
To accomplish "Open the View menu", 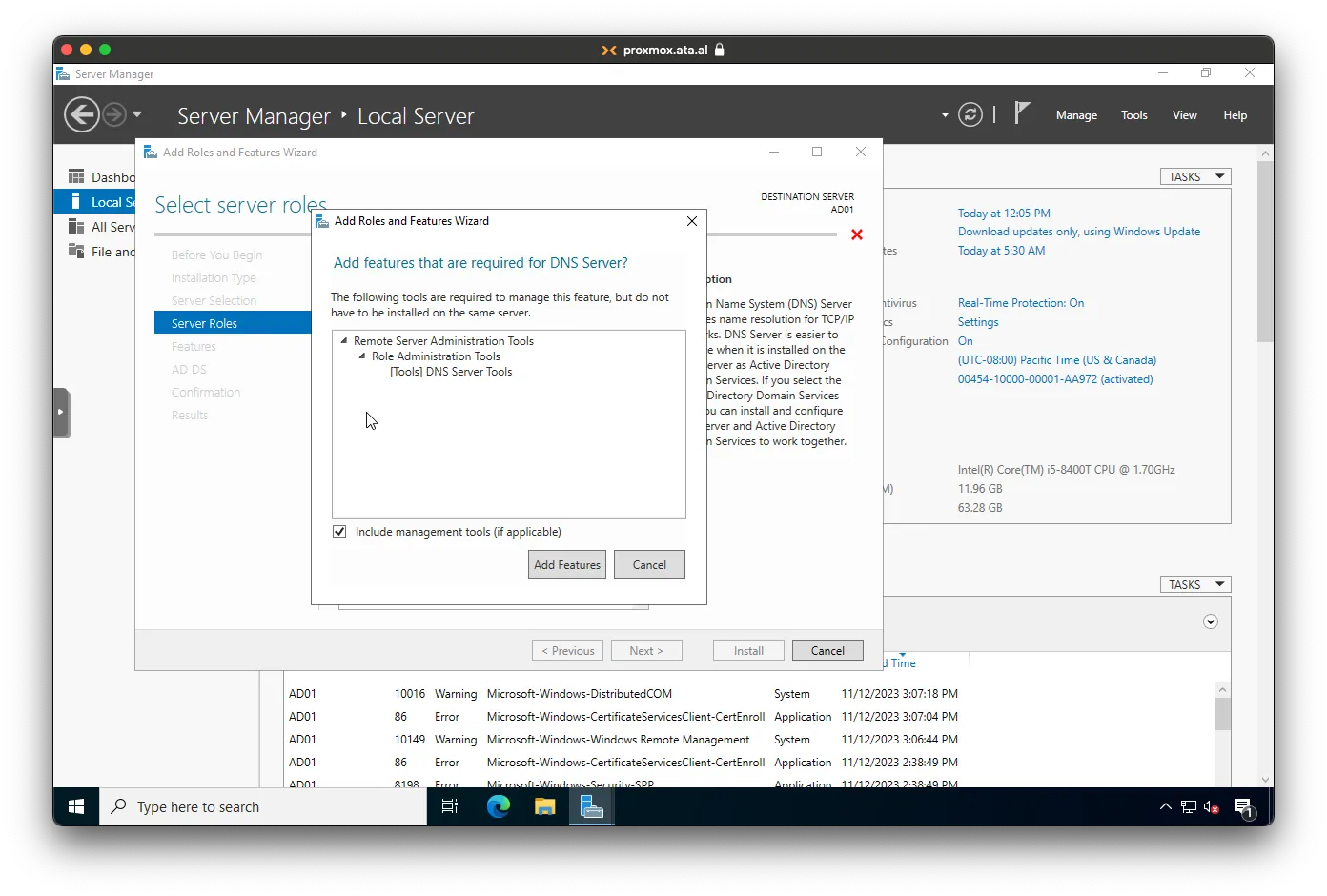I will click(x=1185, y=115).
